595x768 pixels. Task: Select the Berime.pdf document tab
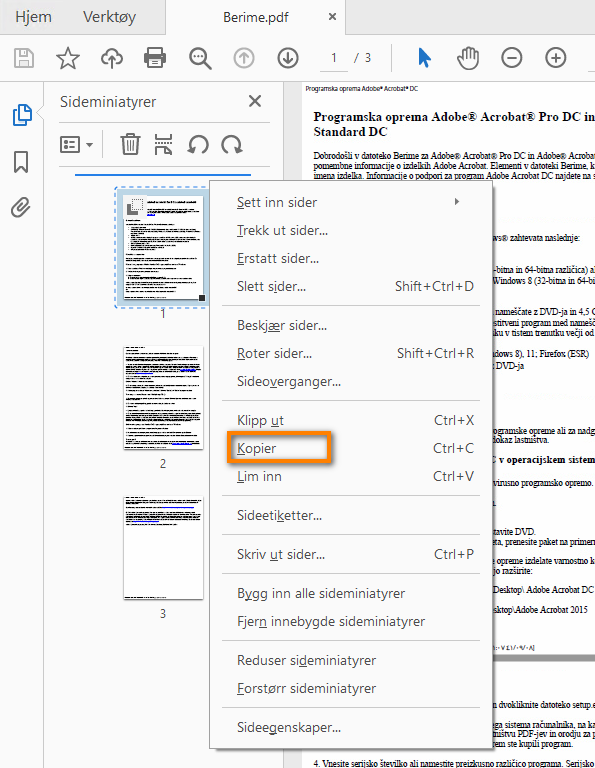(x=256, y=18)
